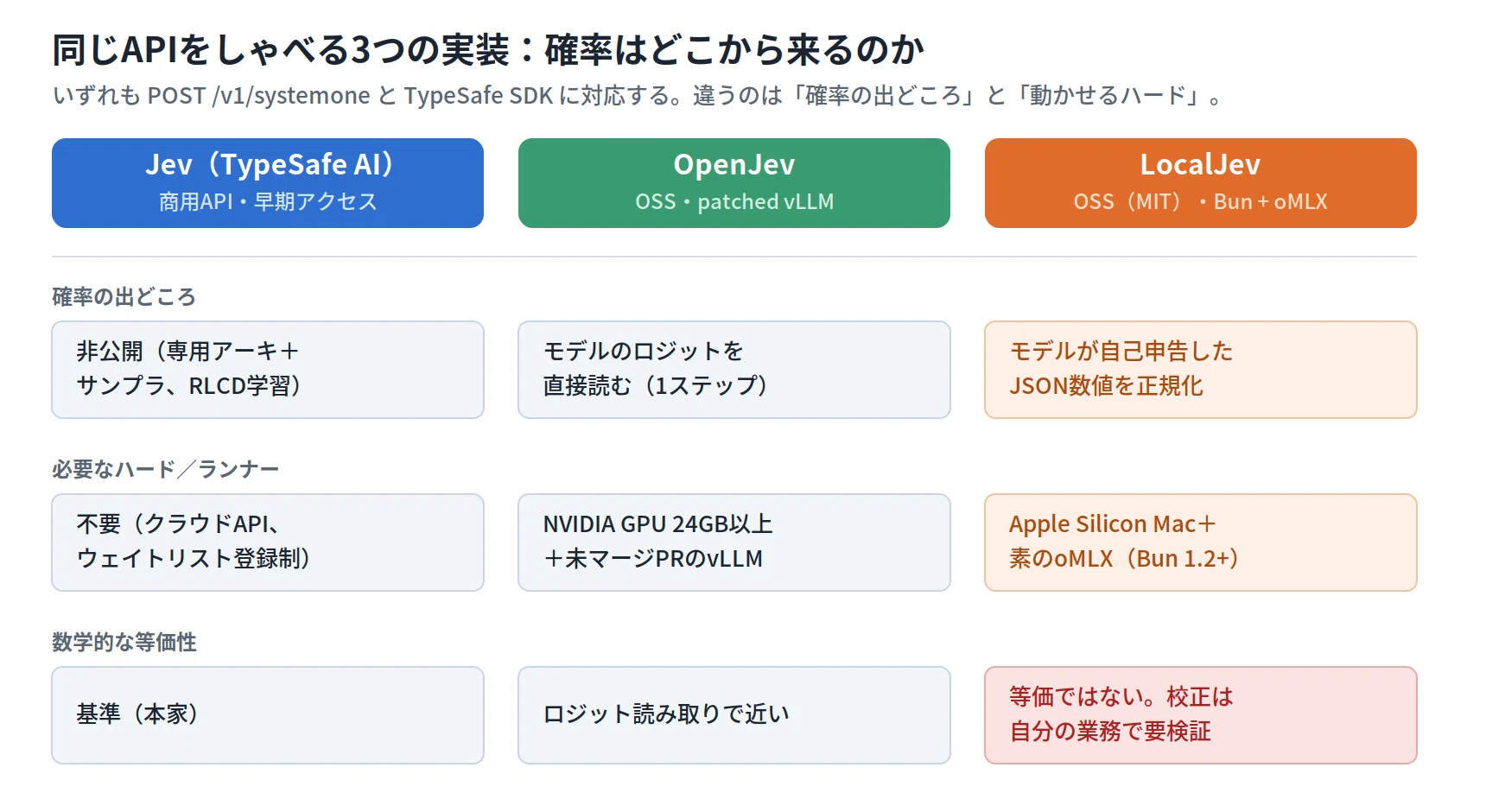Click the text OSS（MIT）・Bun + oMLX

(x=1201, y=201)
